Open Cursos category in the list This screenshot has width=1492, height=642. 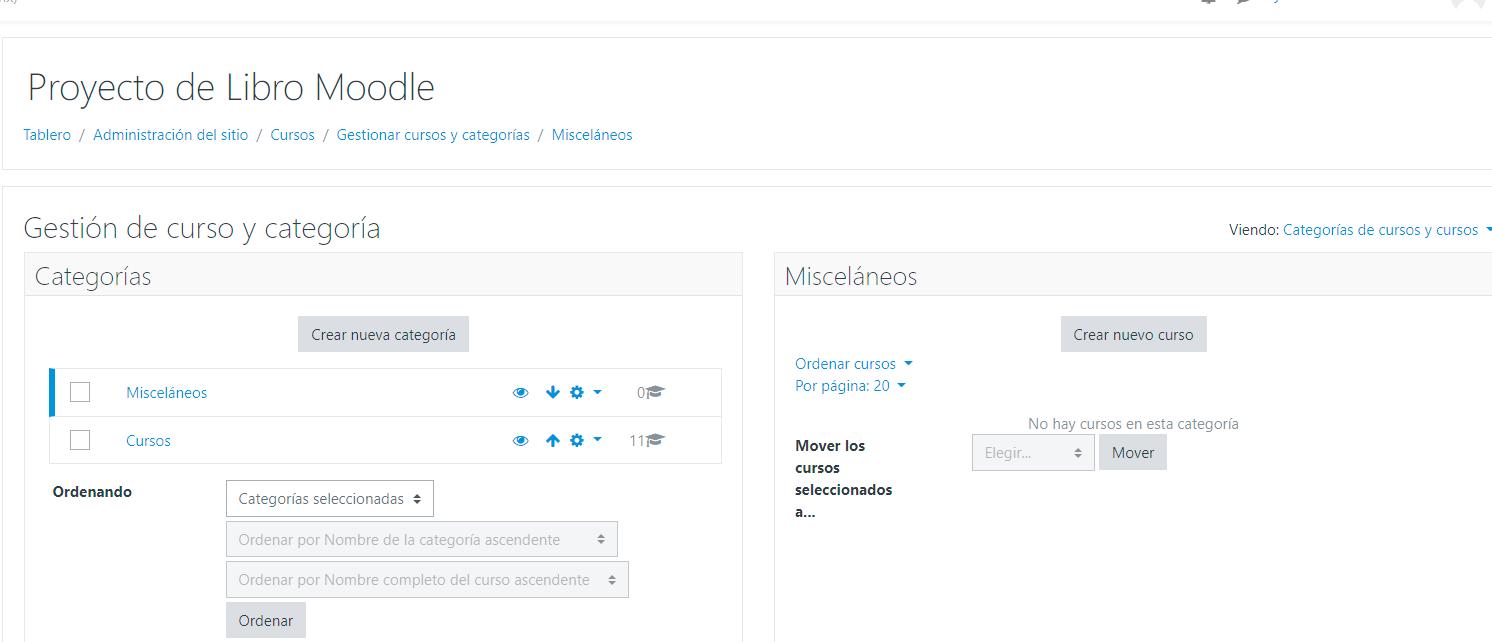(x=148, y=441)
